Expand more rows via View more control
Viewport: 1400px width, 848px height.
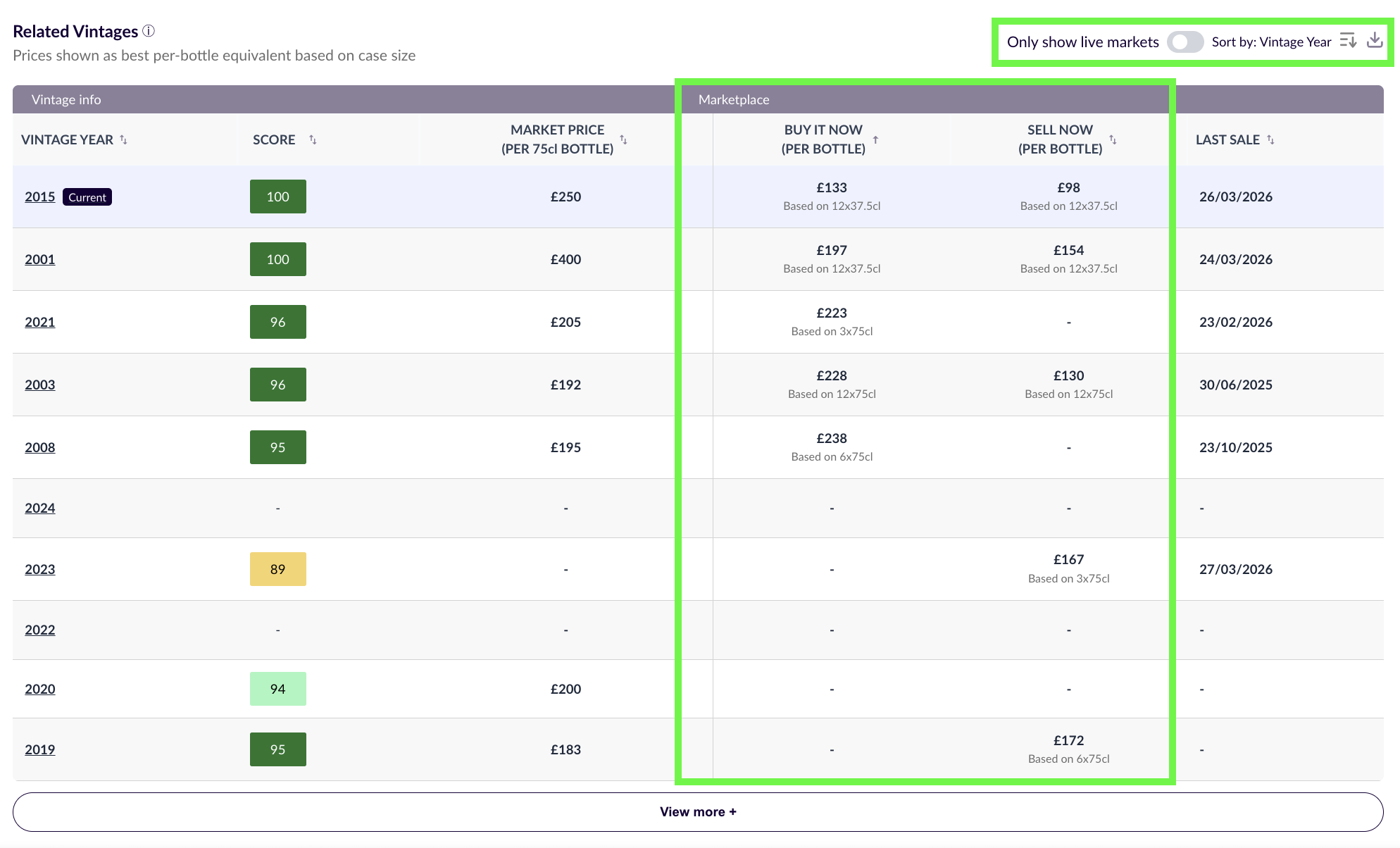[x=698, y=811]
